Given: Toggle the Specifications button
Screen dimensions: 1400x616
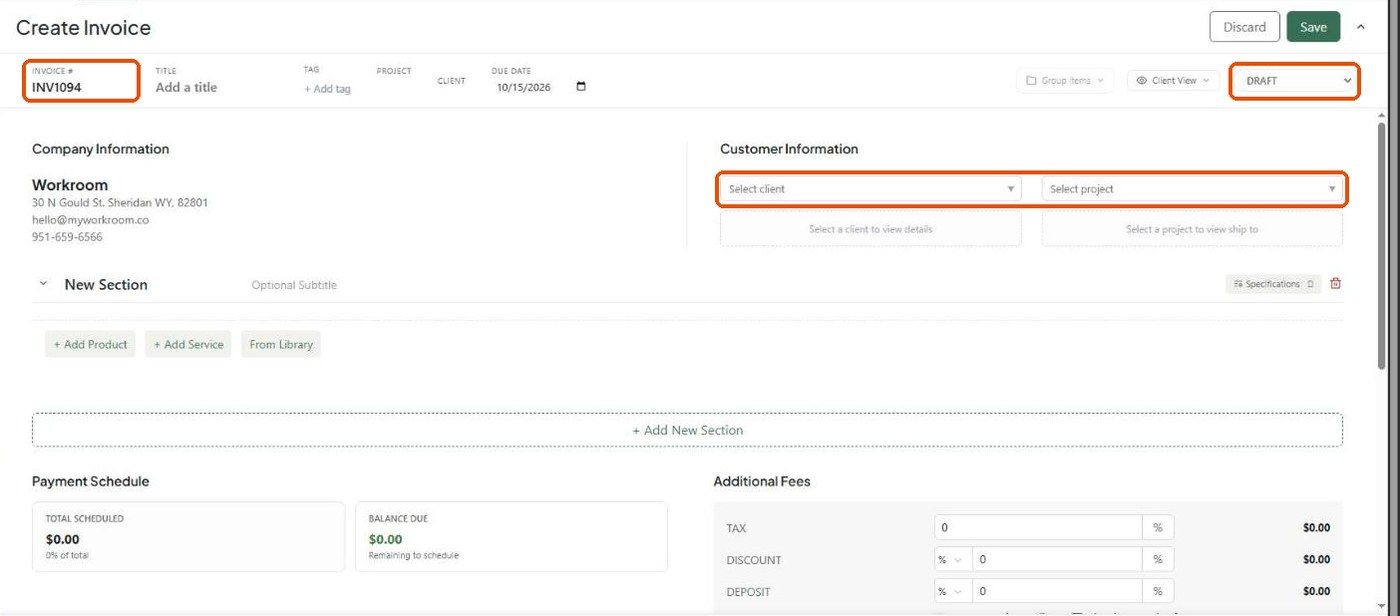Looking at the screenshot, I should [x=1273, y=284].
